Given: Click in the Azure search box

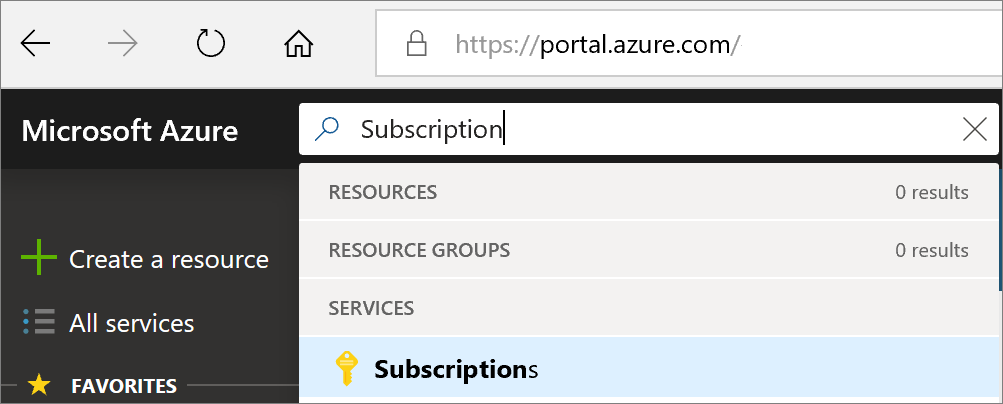Looking at the screenshot, I should [x=650, y=129].
